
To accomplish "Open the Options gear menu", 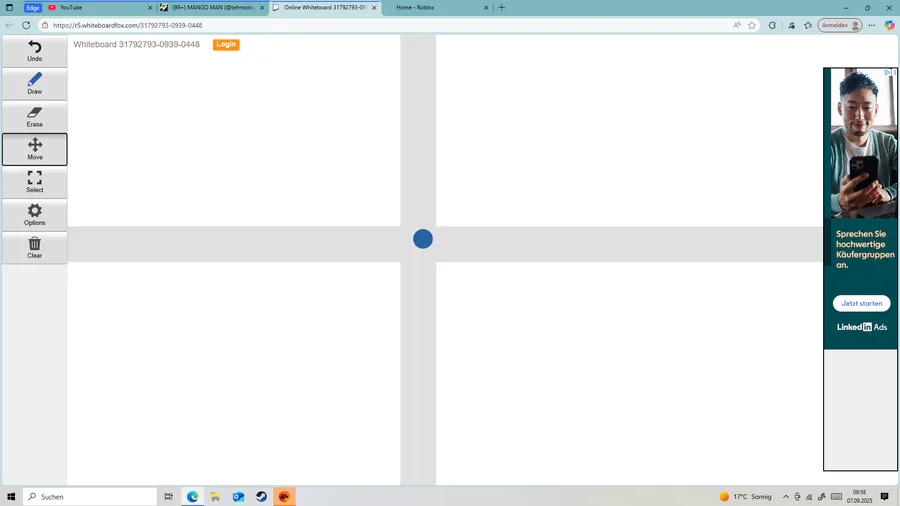I will [x=34, y=215].
